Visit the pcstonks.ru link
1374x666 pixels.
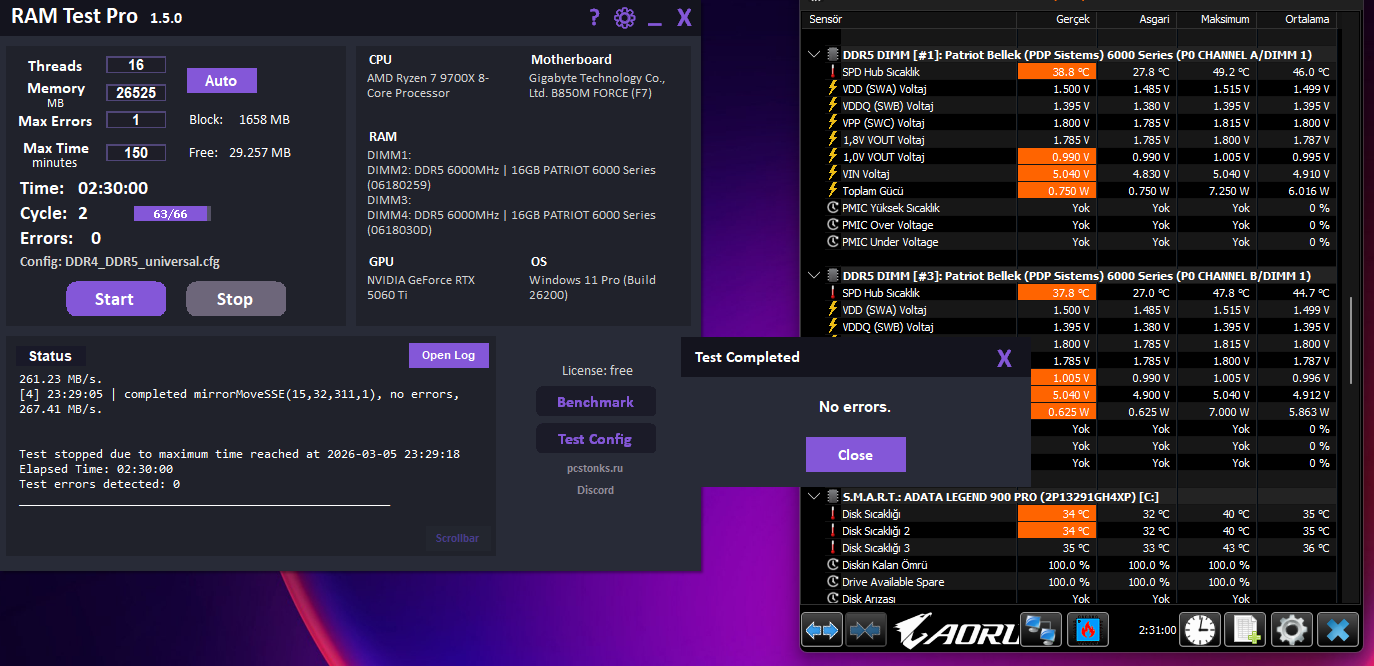pos(595,468)
